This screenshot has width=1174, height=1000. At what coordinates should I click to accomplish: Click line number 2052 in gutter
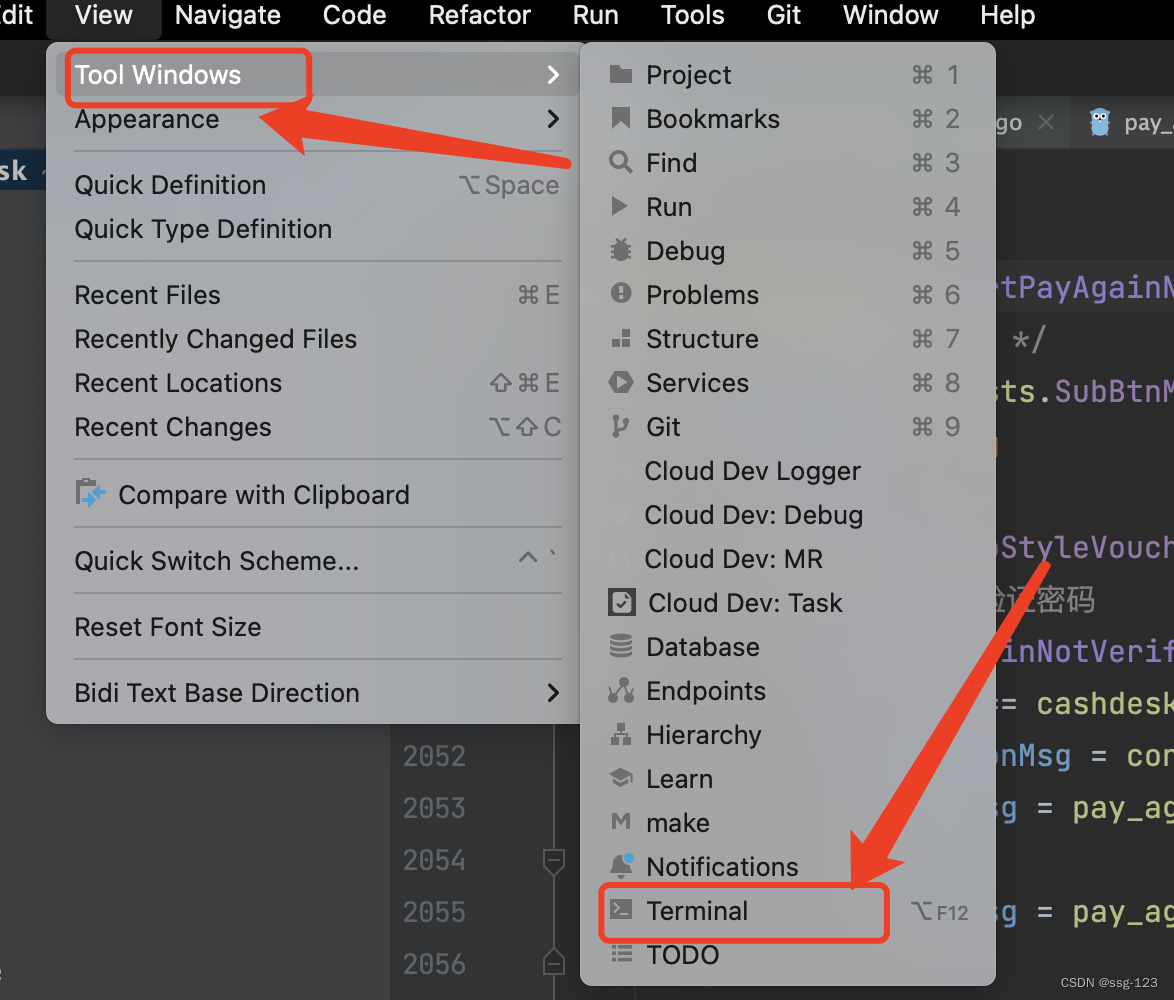click(434, 756)
